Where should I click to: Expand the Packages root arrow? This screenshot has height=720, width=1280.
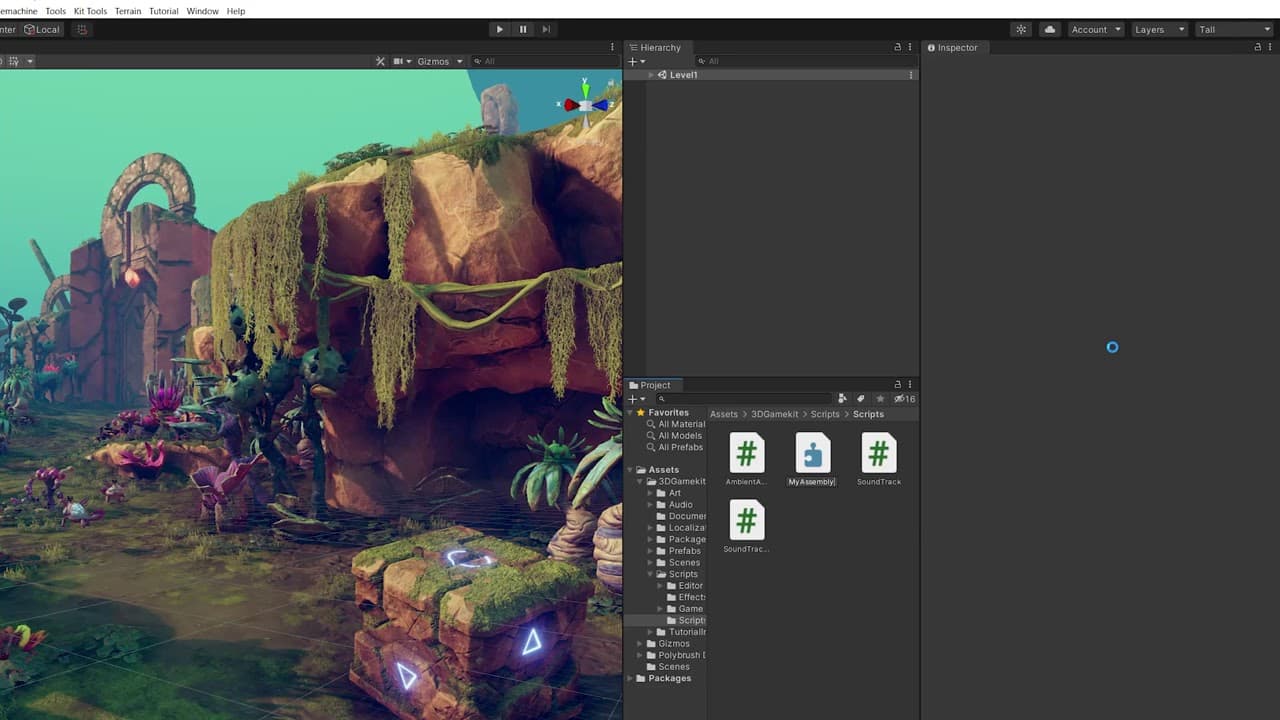tap(630, 678)
